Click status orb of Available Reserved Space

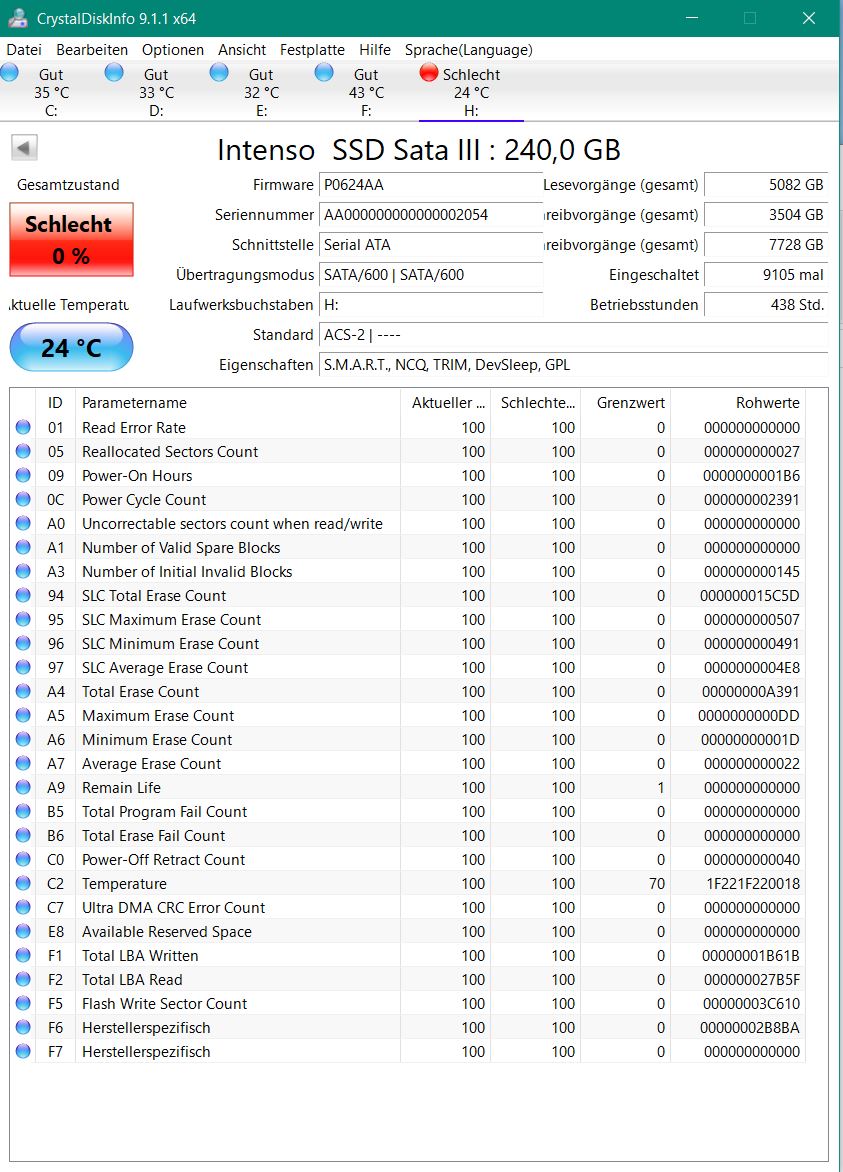[23, 931]
